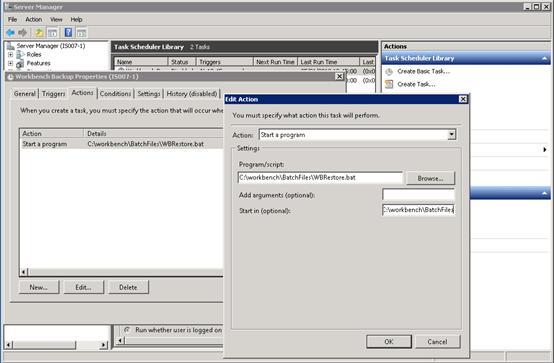
Task: Open the Action type dropdown
Action: click(x=451, y=135)
